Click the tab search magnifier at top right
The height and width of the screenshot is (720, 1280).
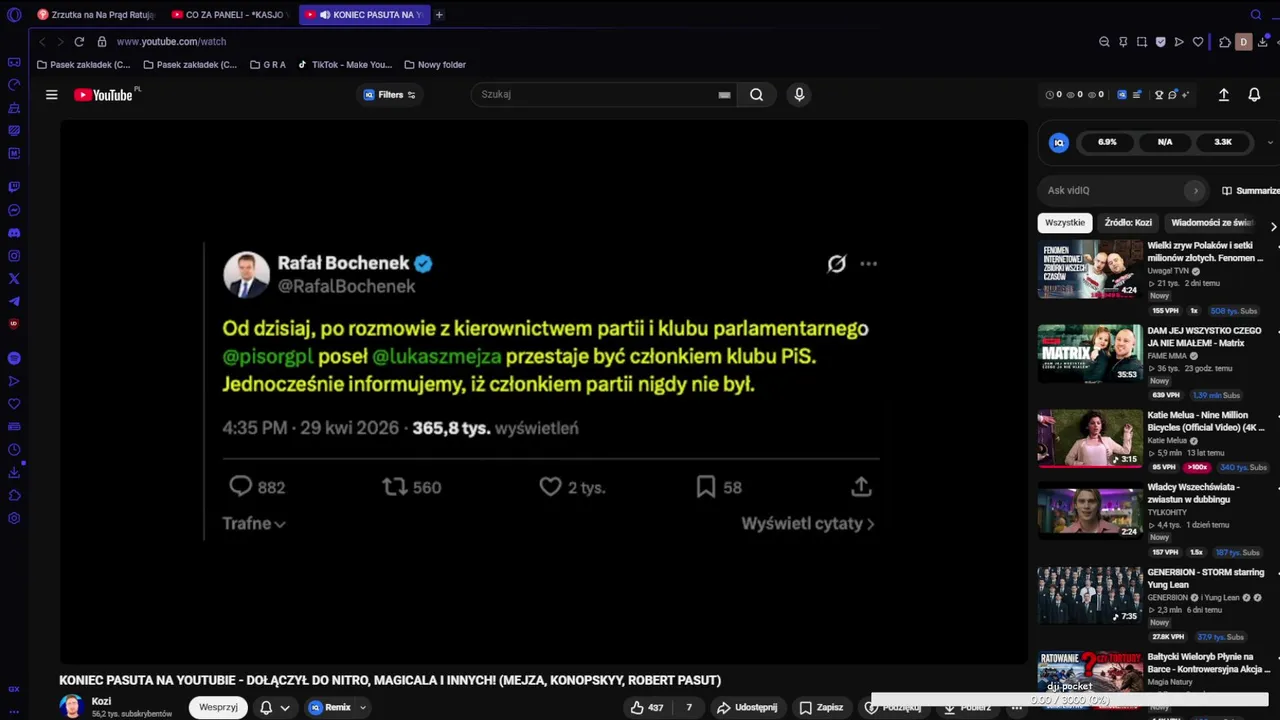pos(1256,15)
